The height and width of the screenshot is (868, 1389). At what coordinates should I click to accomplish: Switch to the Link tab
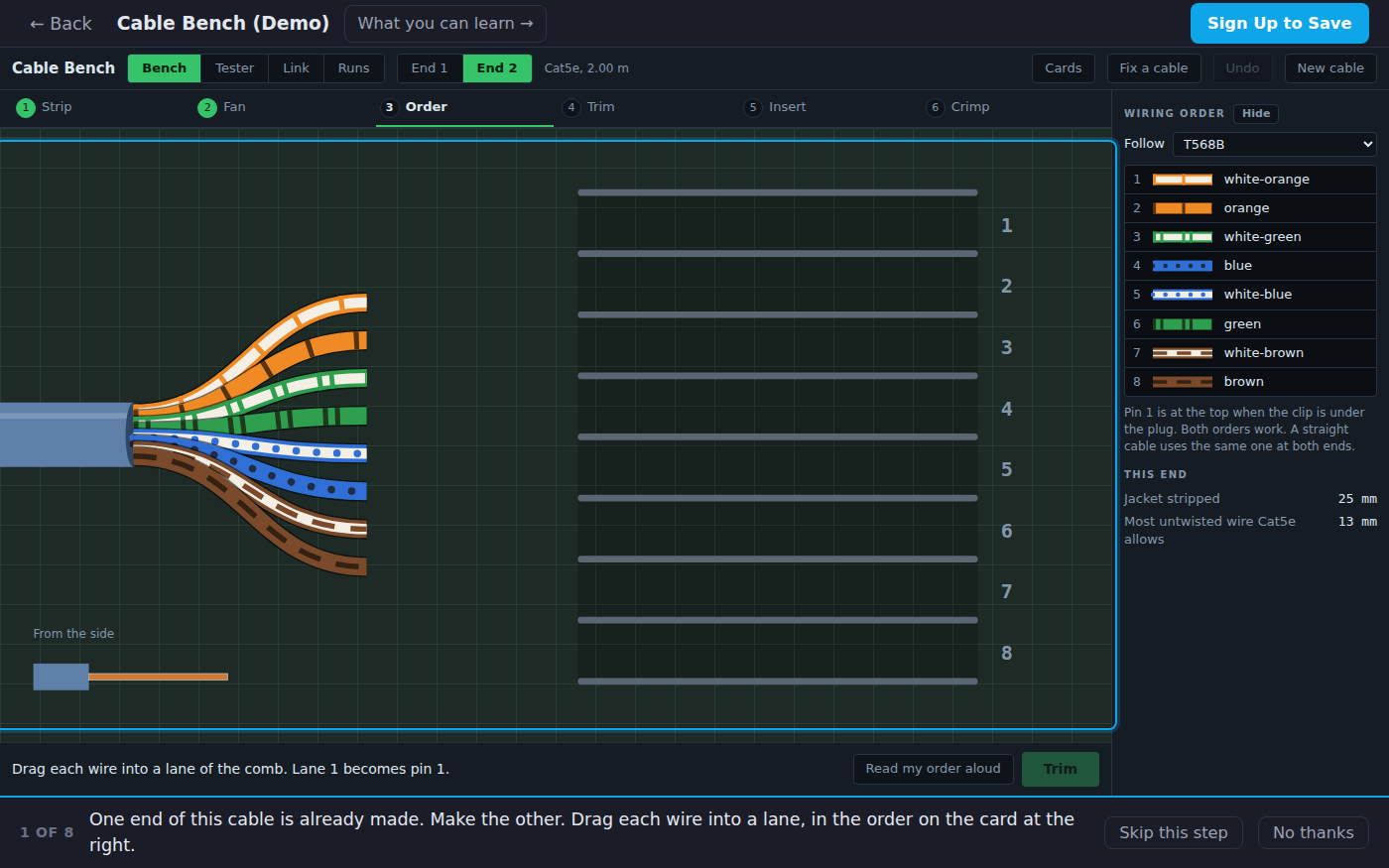pyautogui.click(x=296, y=68)
